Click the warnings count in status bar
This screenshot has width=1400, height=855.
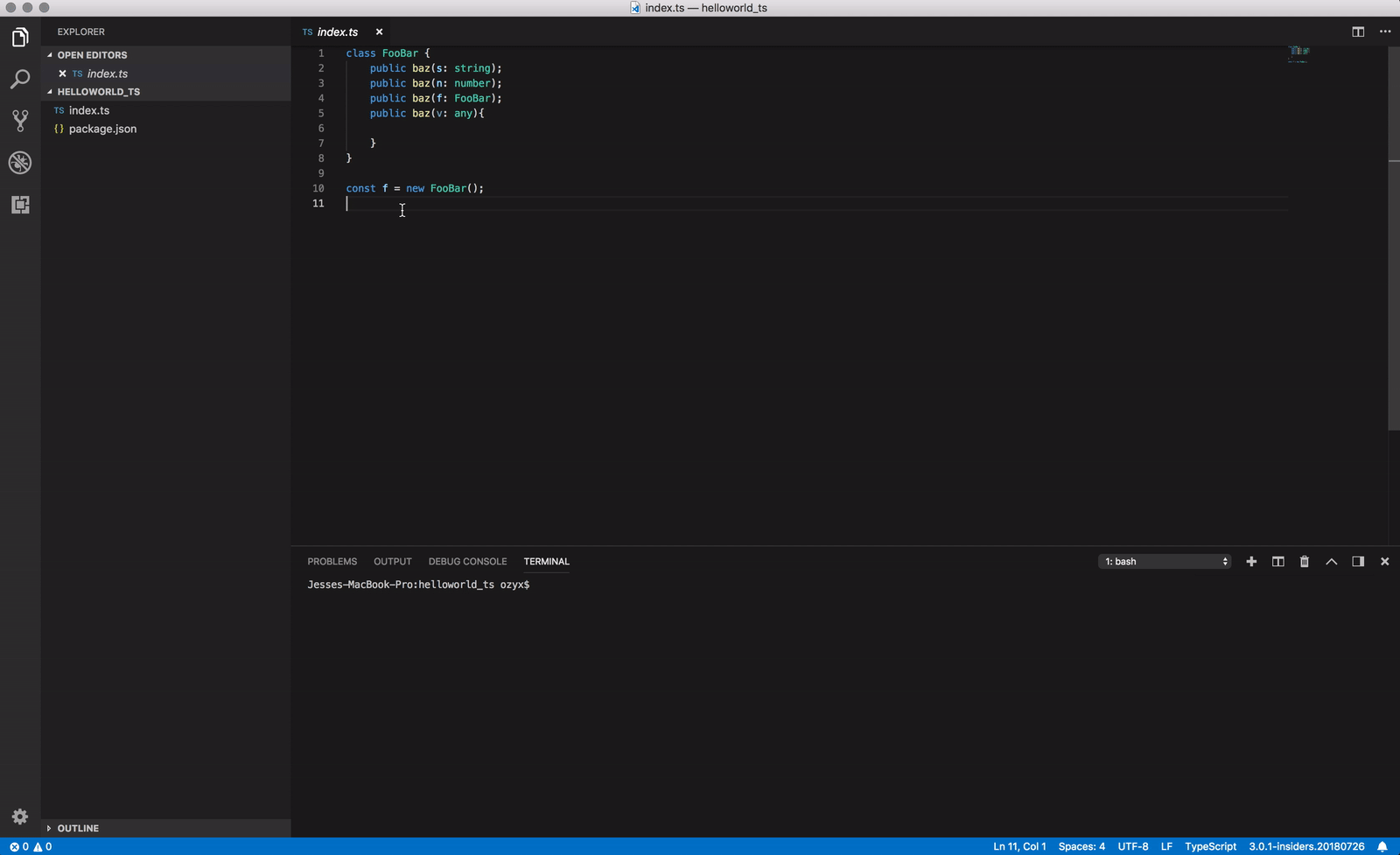point(42,846)
